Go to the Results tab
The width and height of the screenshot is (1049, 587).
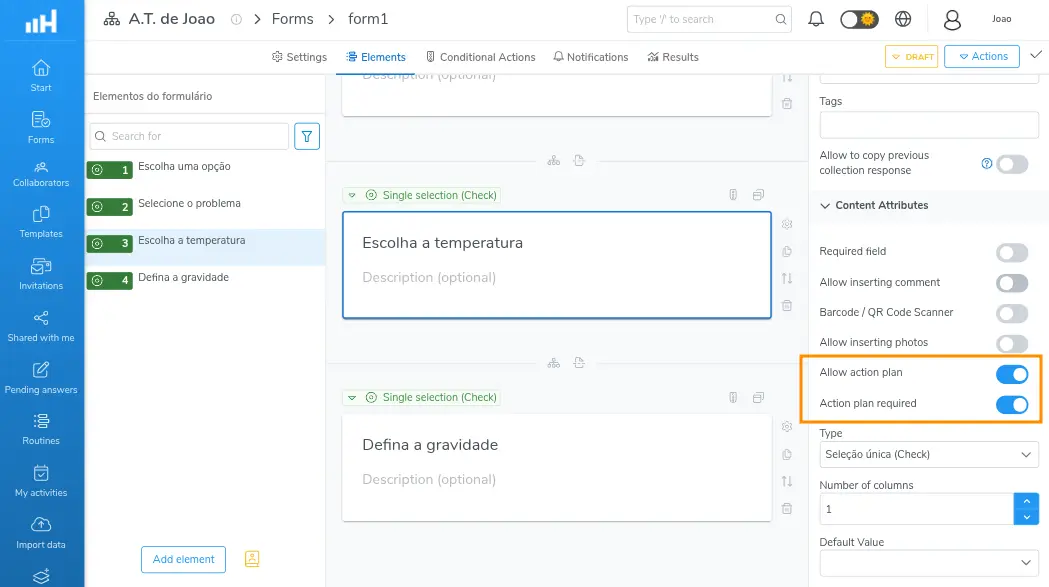tap(673, 57)
